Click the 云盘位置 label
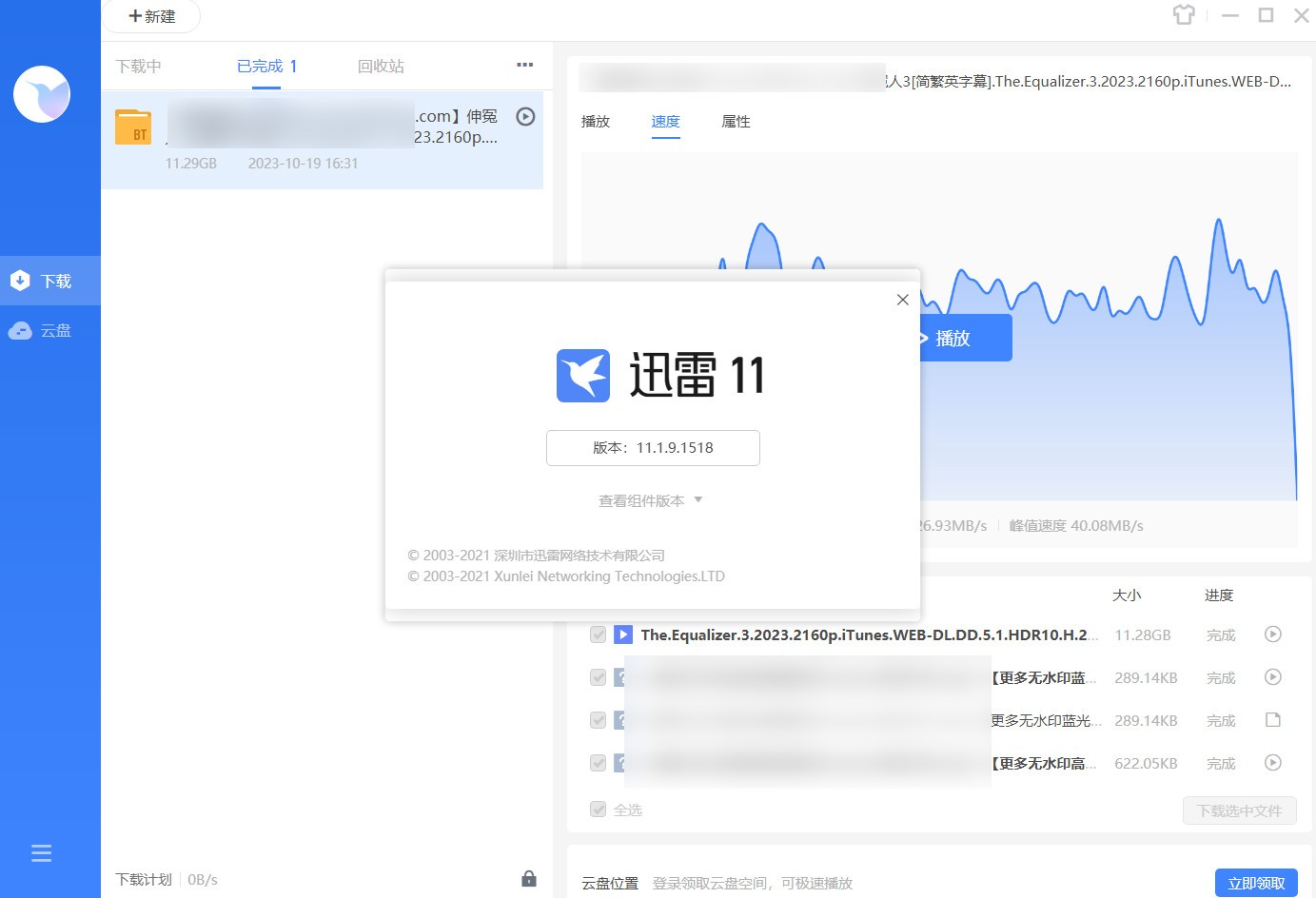Screen dimensions: 1316x898 (x=610, y=883)
